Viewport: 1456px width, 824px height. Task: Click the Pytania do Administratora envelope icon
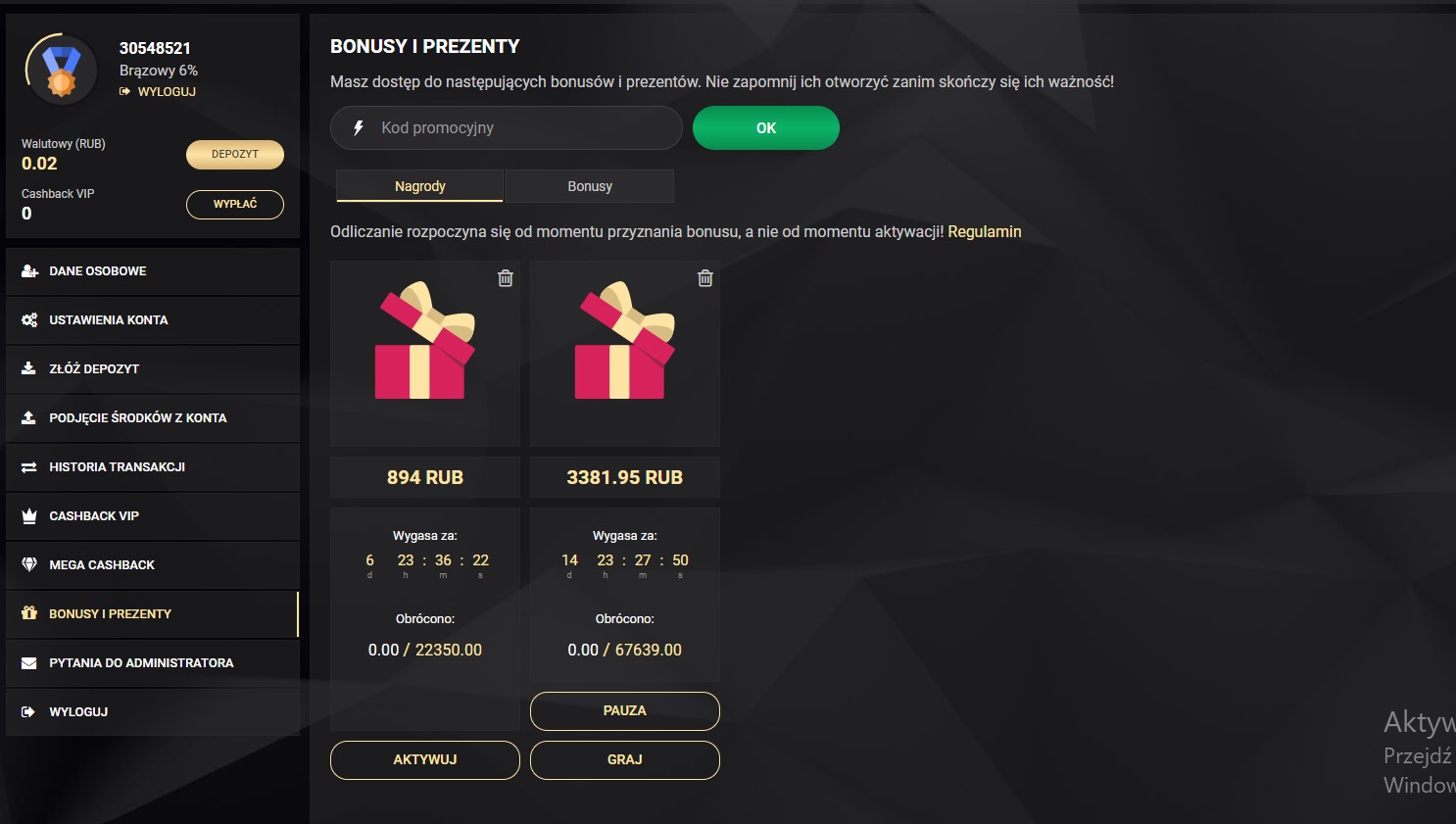[29, 663]
